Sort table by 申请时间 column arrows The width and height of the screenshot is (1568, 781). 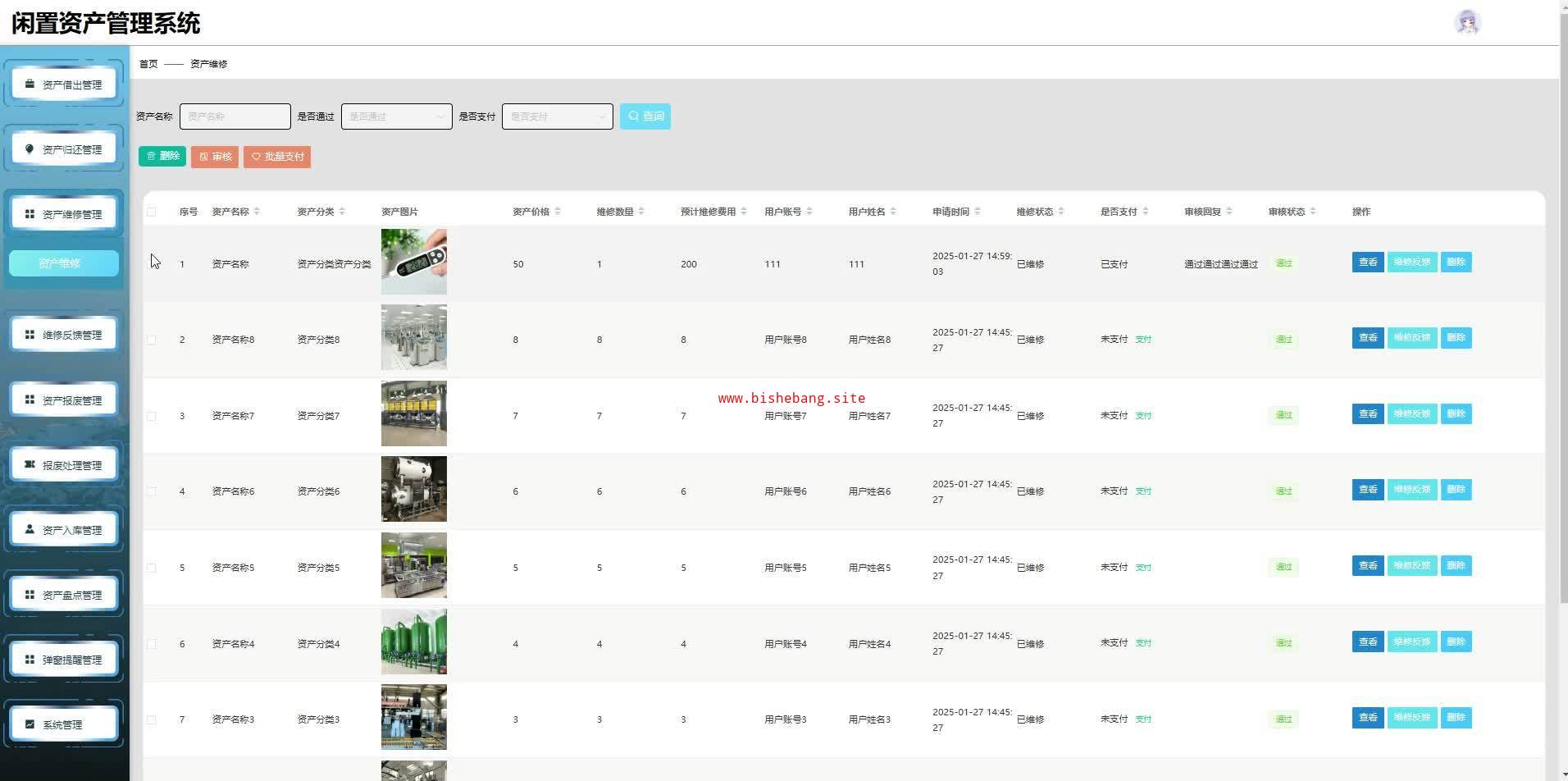click(x=978, y=212)
